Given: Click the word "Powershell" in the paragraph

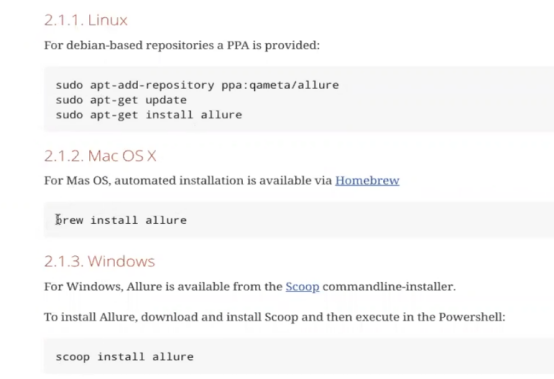Looking at the screenshot, I should pyautogui.click(x=470, y=317).
